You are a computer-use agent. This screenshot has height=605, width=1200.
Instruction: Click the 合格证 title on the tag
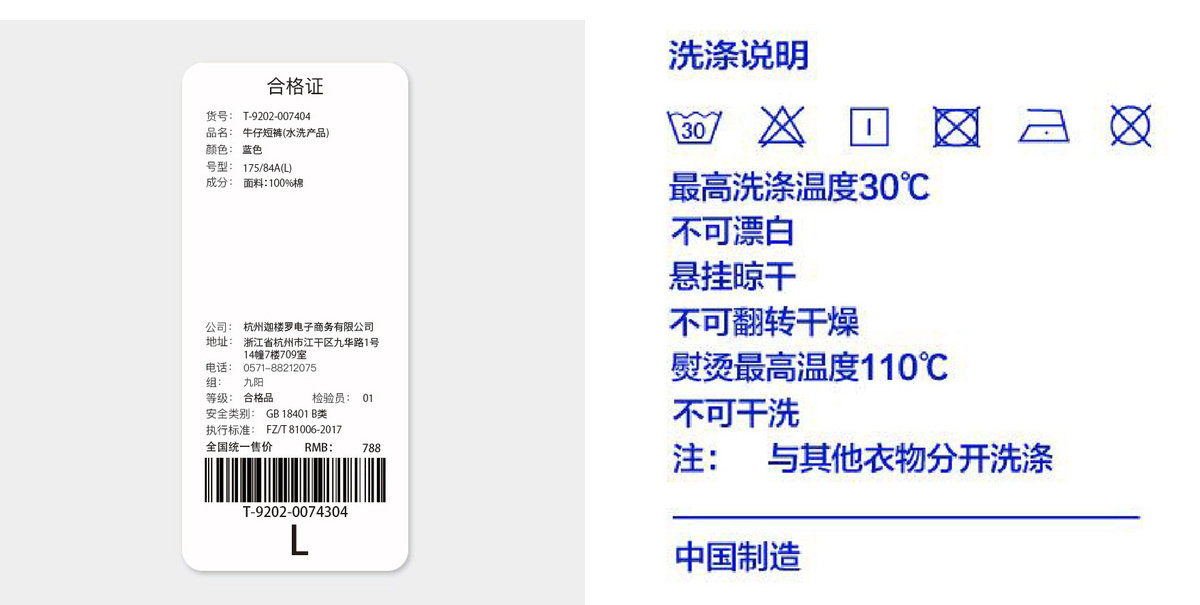295,86
